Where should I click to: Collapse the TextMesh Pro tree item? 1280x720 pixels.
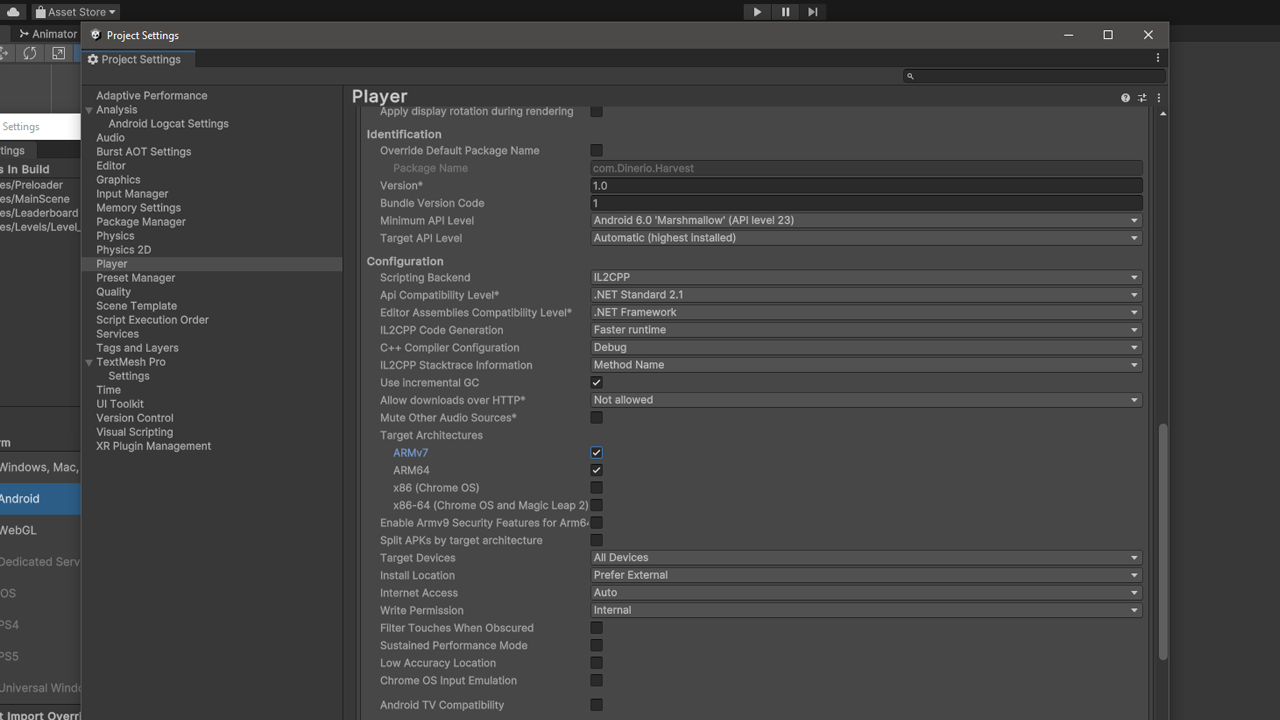coord(89,363)
